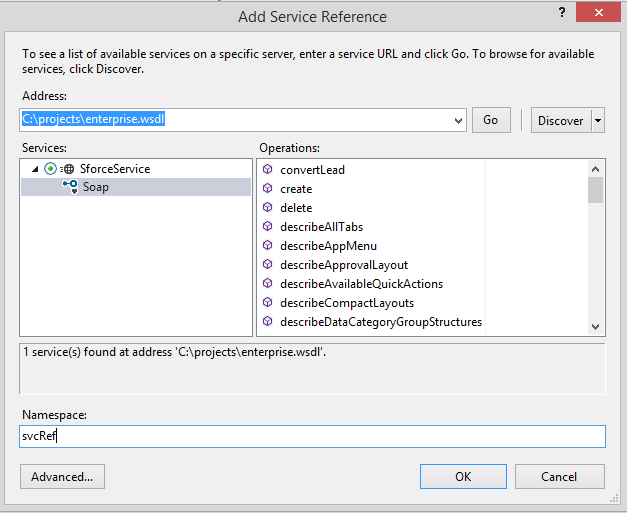
Task: Click the help question mark button
Action: 559,12
